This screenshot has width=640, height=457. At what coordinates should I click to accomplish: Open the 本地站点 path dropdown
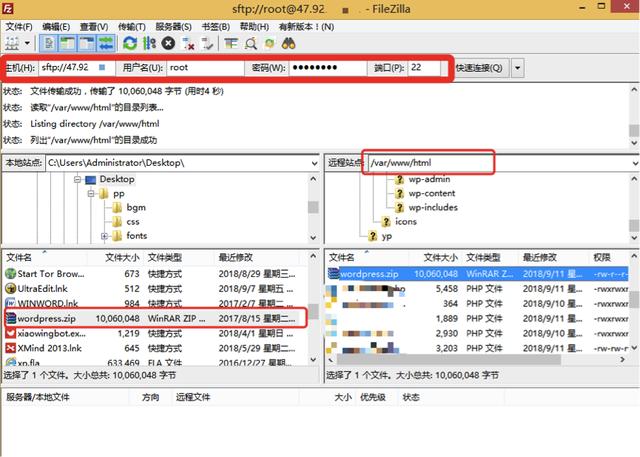314,164
